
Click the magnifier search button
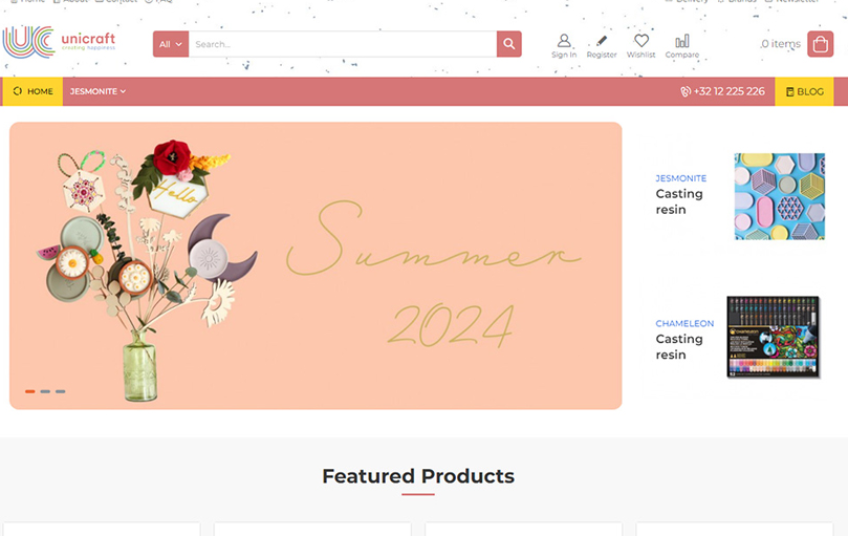[x=509, y=44]
